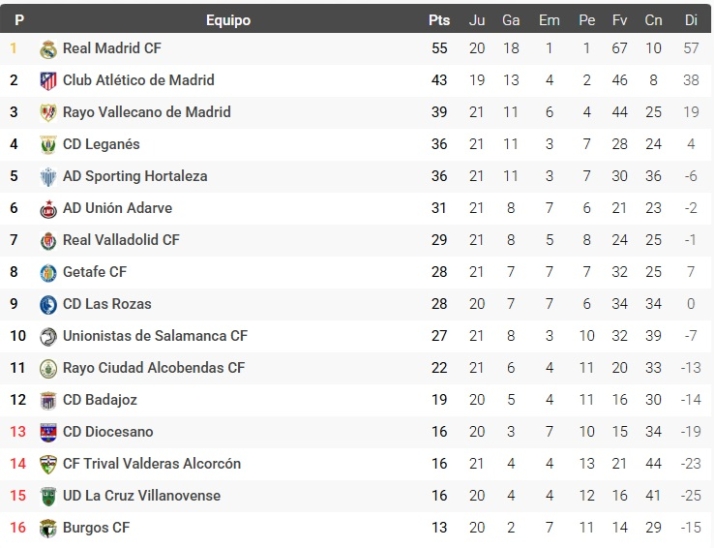Click the Getafe CF crest icon
The width and height of the screenshot is (714, 548).
coord(49,272)
